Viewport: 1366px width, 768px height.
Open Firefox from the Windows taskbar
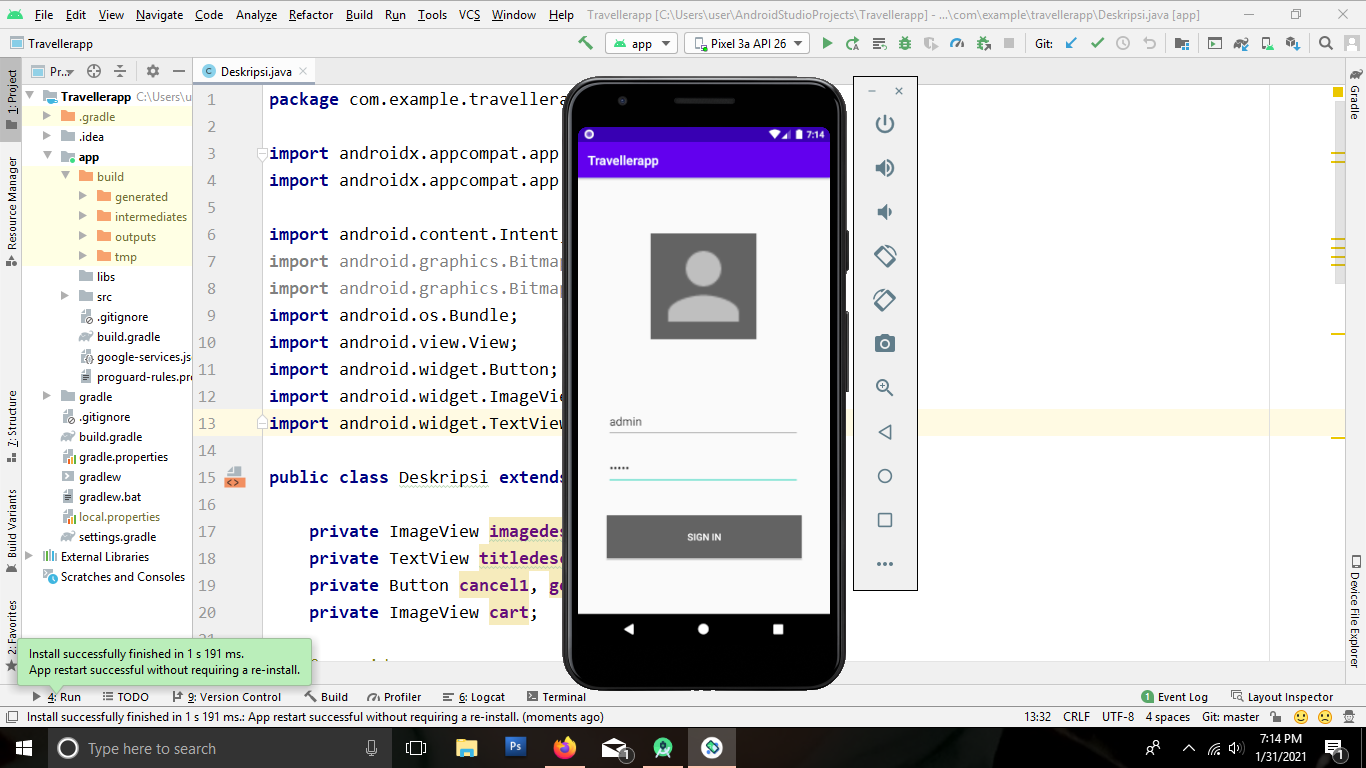pos(565,748)
